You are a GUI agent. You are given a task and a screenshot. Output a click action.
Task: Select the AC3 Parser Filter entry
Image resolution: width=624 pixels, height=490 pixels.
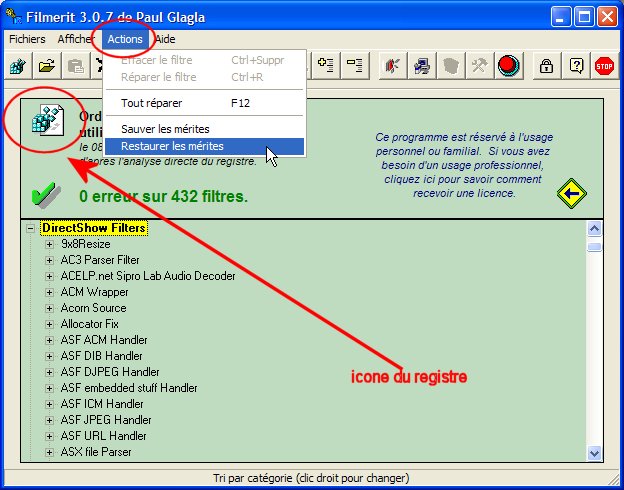(100, 260)
